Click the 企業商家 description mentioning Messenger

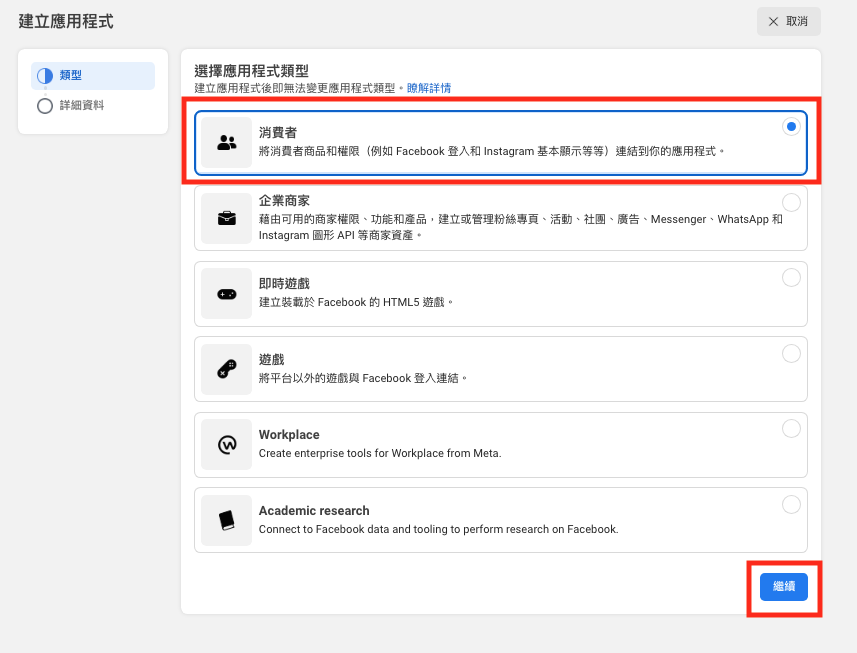pos(521,227)
